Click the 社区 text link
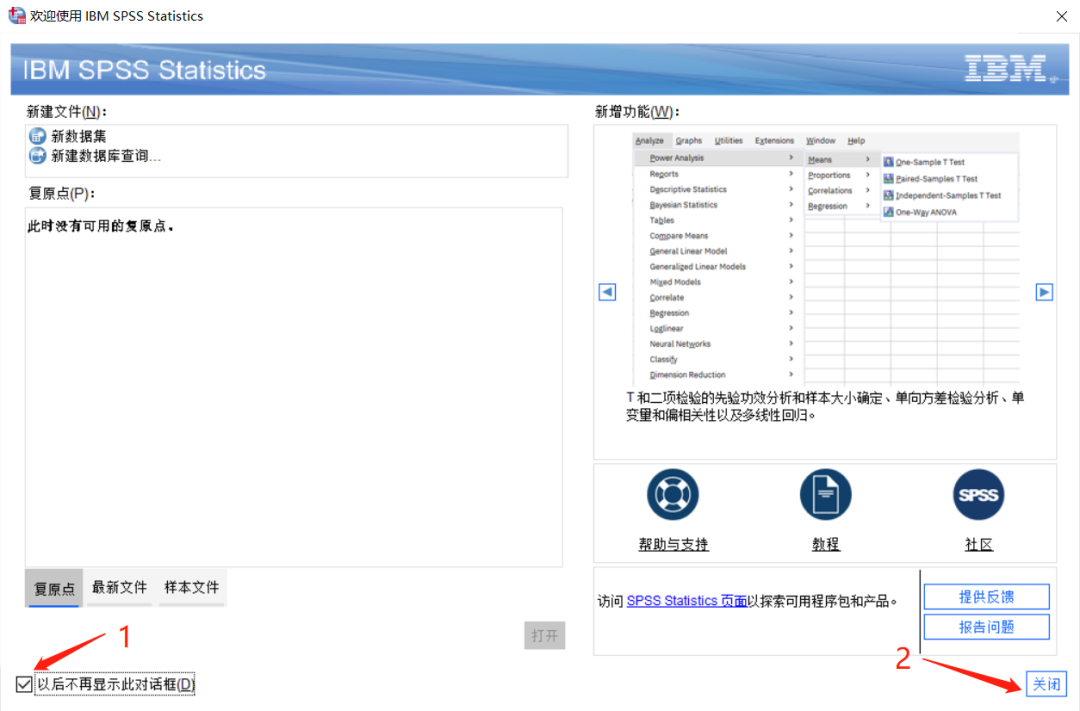The width and height of the screenshot is (1080, 711). click(979, 544)
